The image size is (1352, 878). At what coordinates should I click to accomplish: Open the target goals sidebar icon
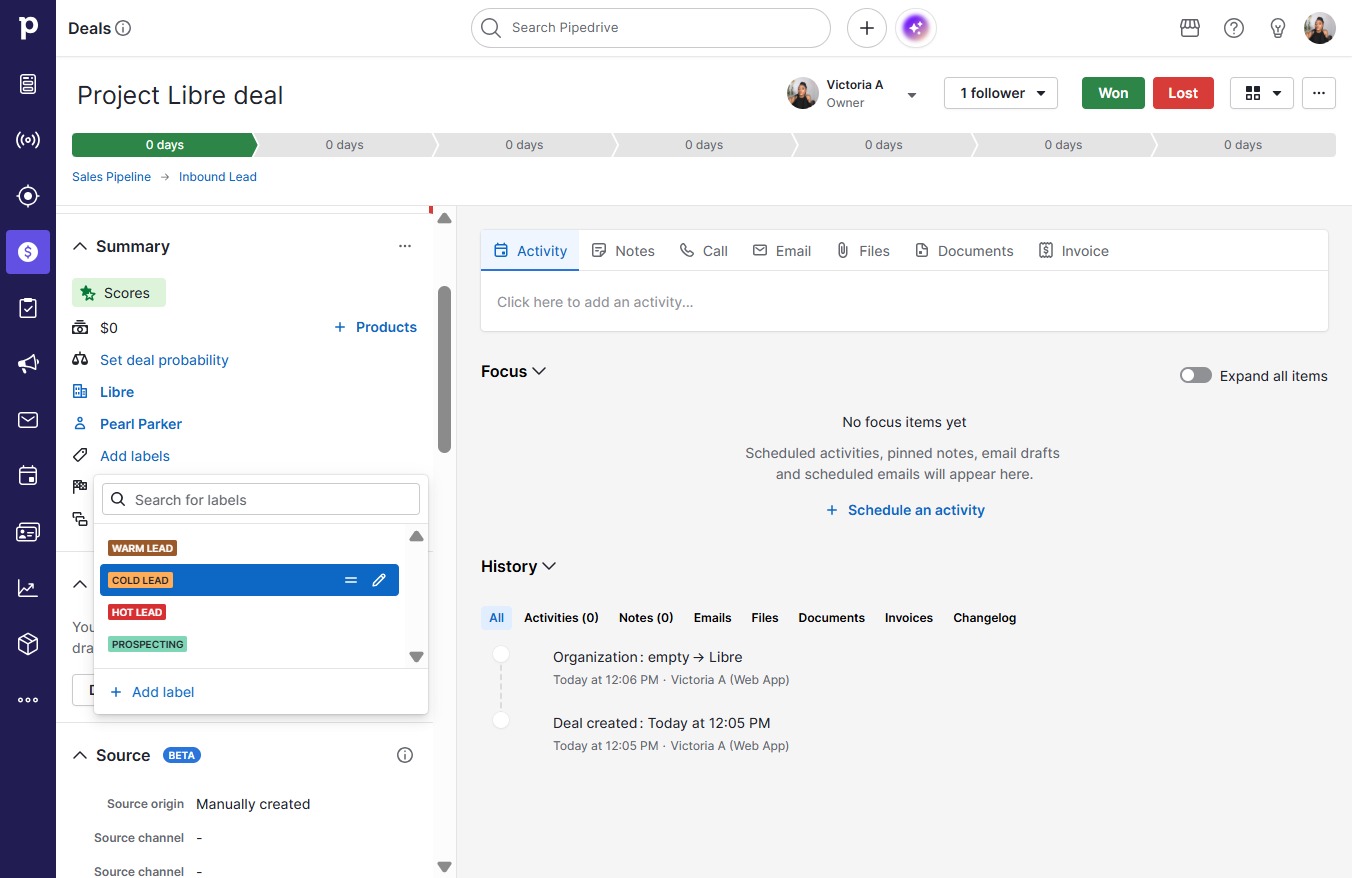[28, 196]
